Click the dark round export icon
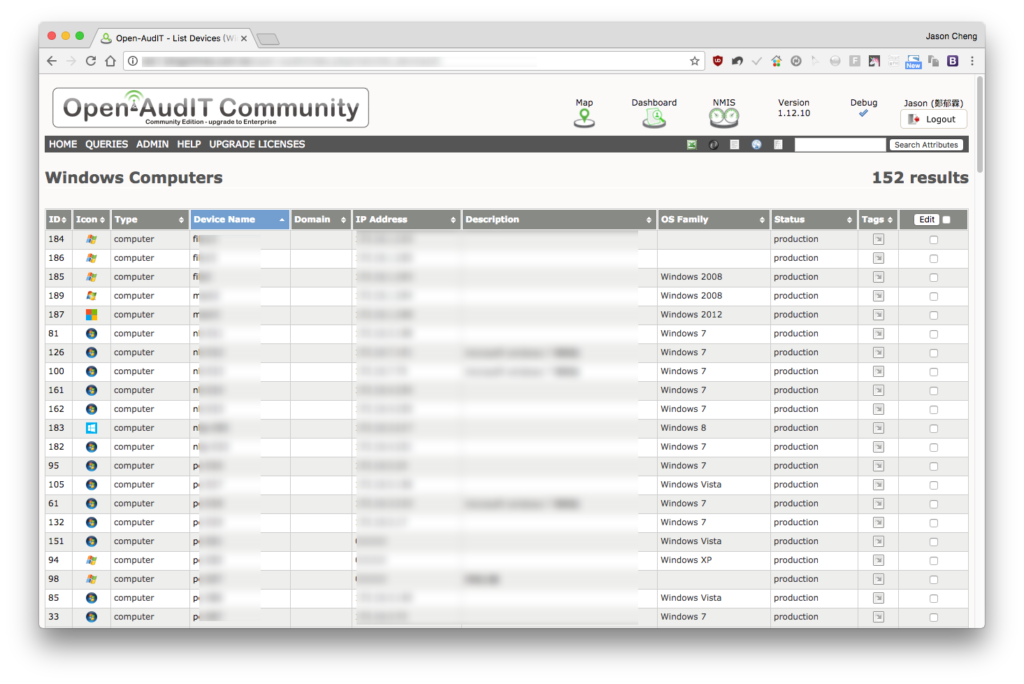This screenshot has width=1024, height=684. click(x=713, y=144)
